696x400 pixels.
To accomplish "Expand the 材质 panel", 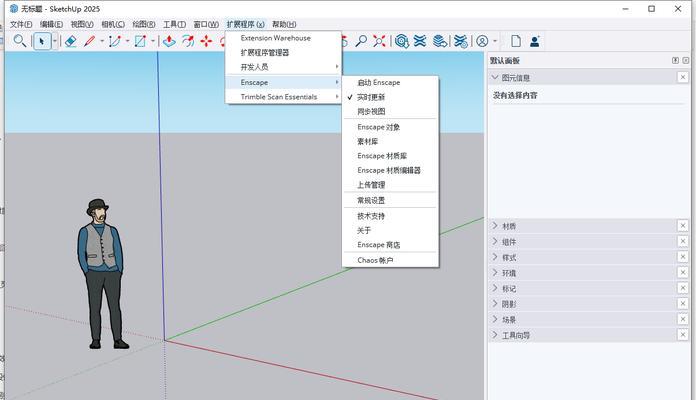I will click(x=494, y=226).
